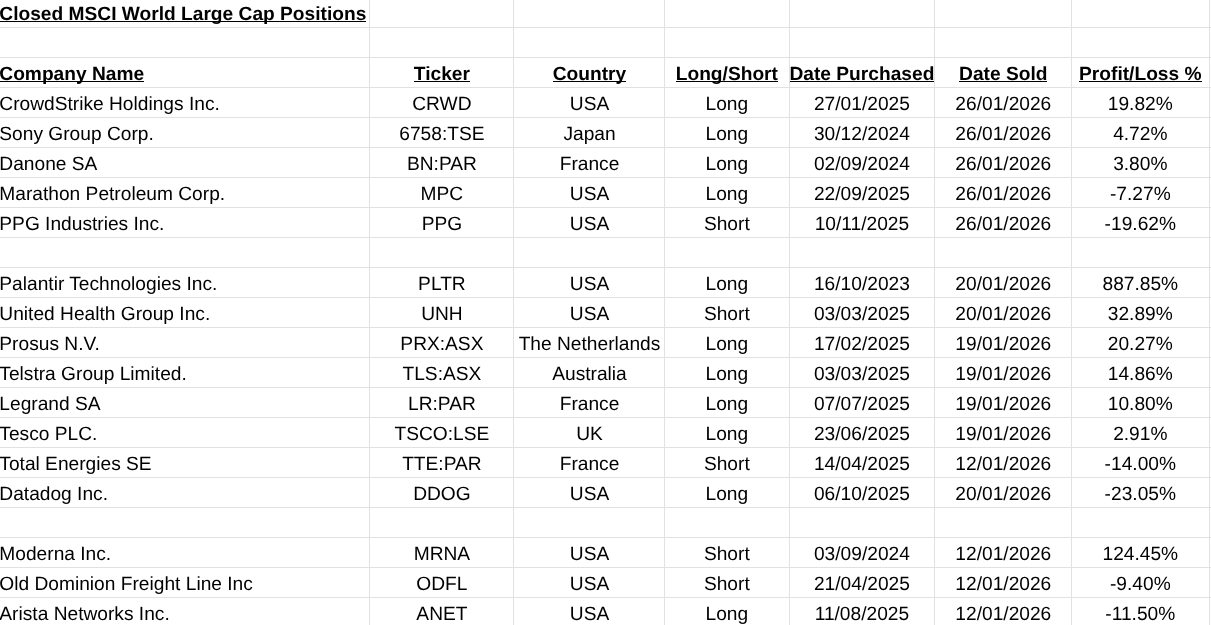The height and width of the screenshot is (625, 1211).
Task: Click the ANET ticker cell
Action: pos(441,613)
